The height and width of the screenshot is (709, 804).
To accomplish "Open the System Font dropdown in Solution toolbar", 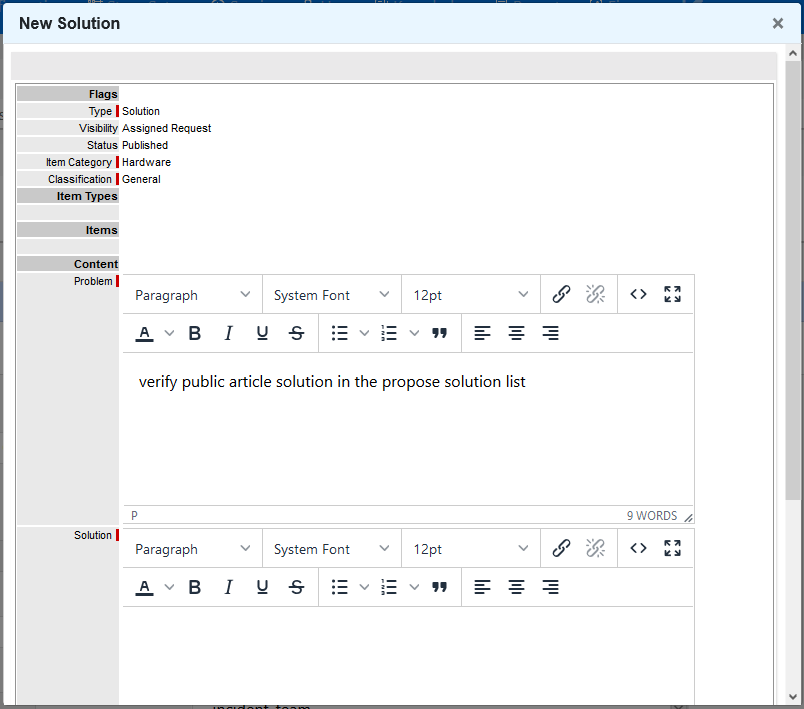I will (330, 547).
